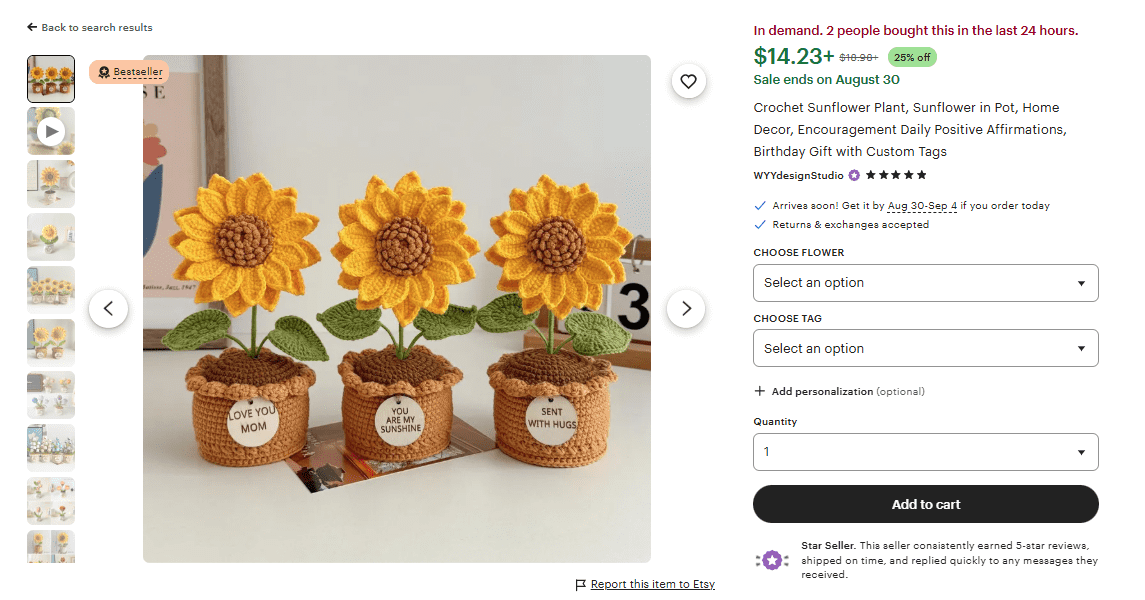The width and height of the screenshot is (1145, 600).
Task: Click the Bestseller badge icon
Action: [104, 72]
